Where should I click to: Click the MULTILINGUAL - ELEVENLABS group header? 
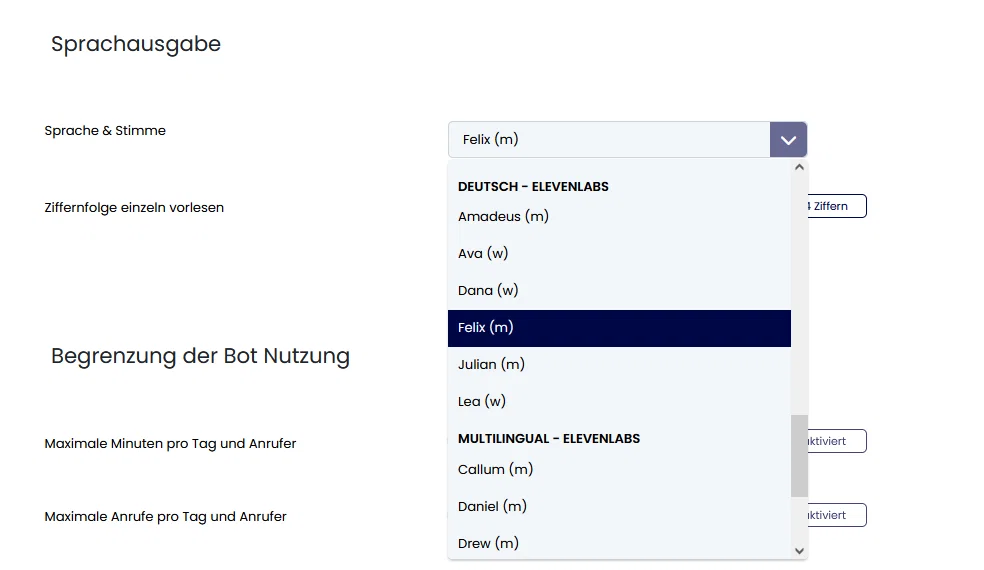[x=549, y=439]
